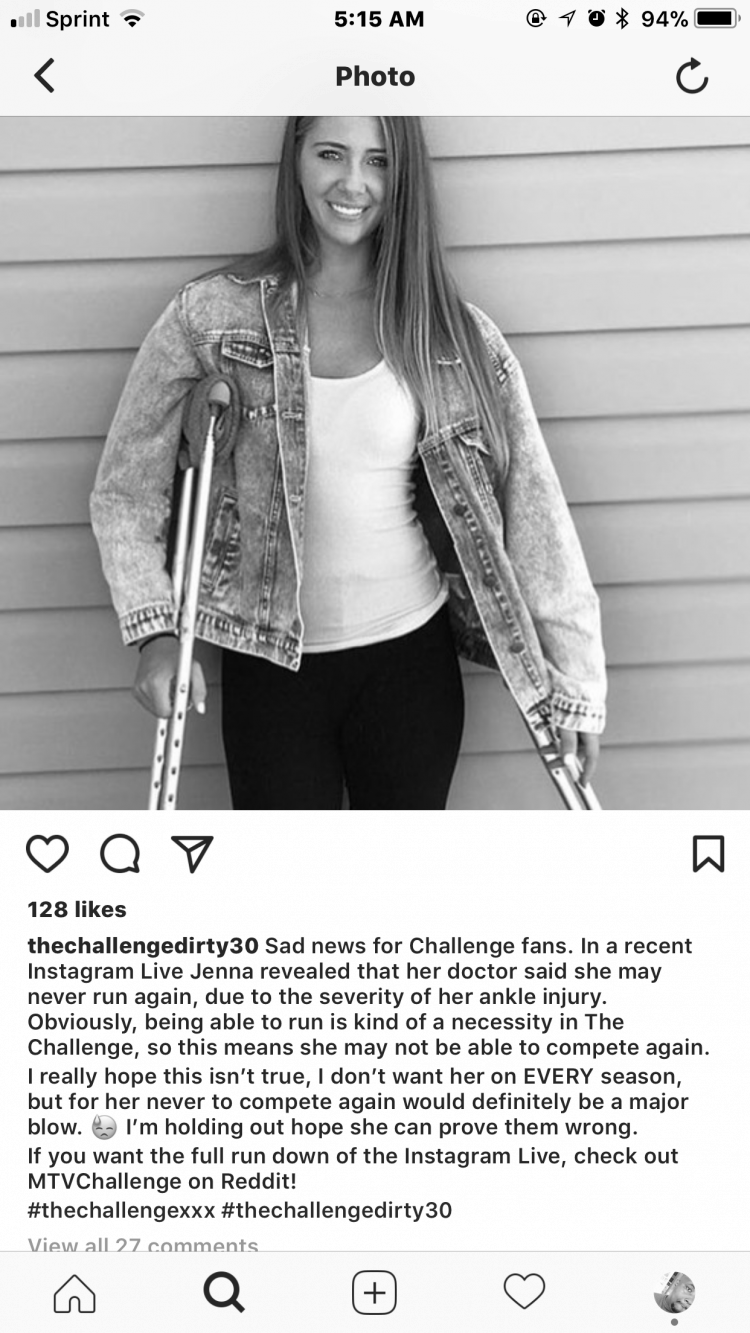The image size is (750, 1333).
Task: Tap the Photo title header
Action: (375, 76)
